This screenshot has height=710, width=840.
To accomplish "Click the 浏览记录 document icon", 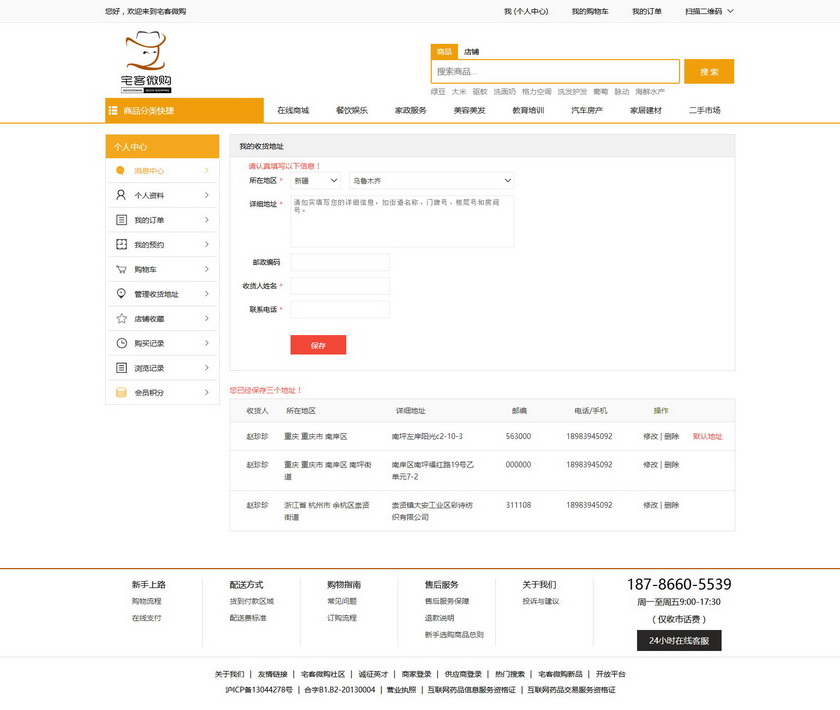I will (122, 368).
